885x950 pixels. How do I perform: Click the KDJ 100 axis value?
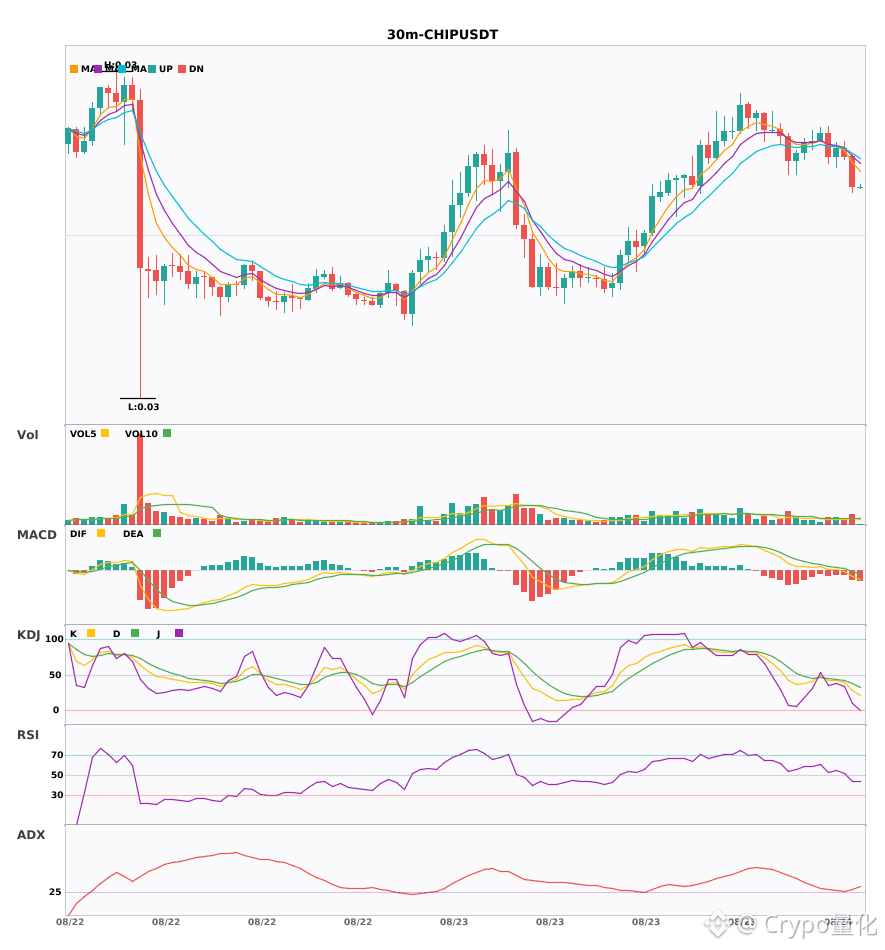coord(55,639)
